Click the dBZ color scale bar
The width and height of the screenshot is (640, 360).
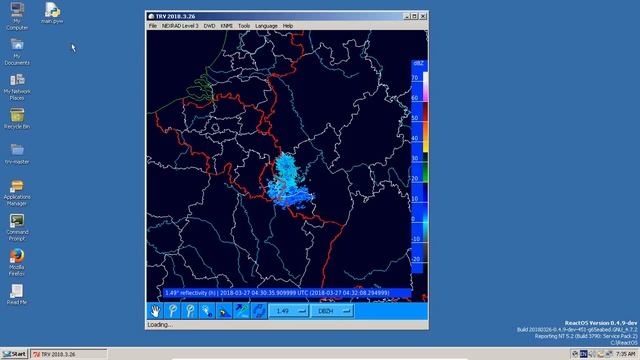(x=420, y=167)
